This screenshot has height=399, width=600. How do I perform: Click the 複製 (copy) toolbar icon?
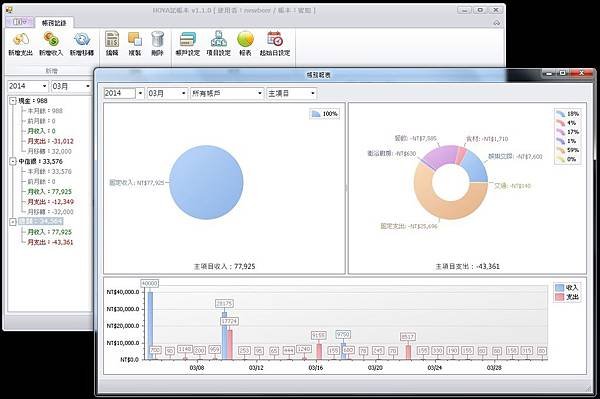[x=135, y=39]
